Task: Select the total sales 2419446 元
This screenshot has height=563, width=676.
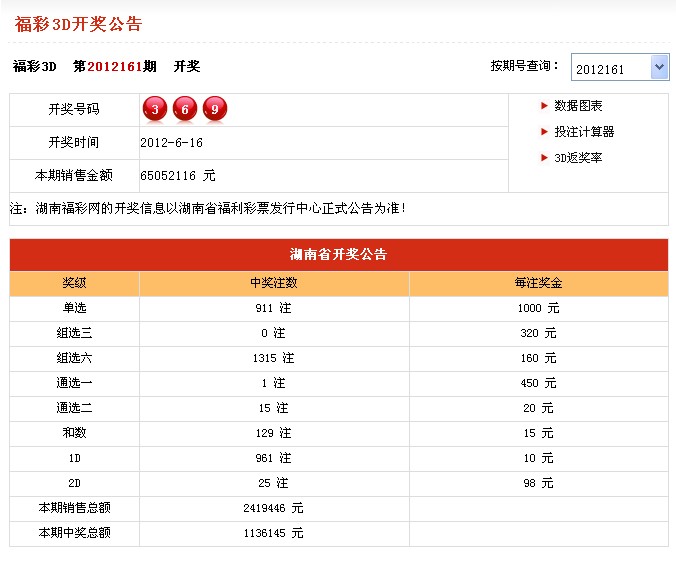Action: [x=273, y=508]
